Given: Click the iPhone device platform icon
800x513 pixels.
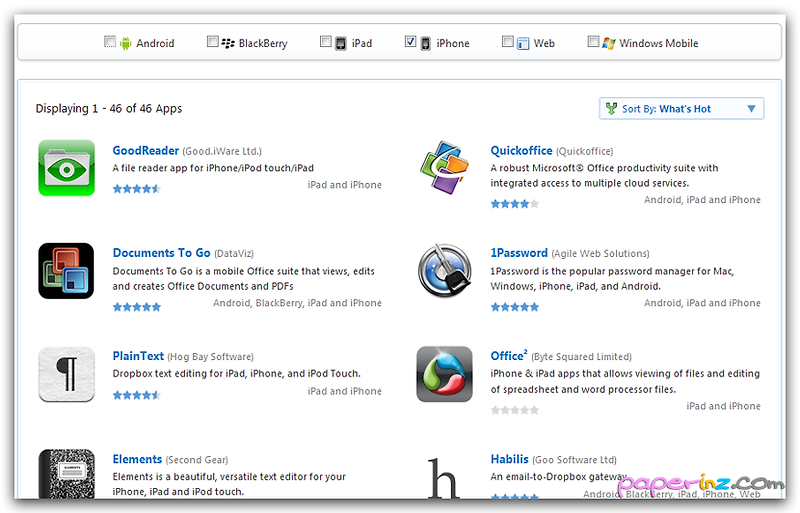Looking at the screenshot, I should coord(425,43).
